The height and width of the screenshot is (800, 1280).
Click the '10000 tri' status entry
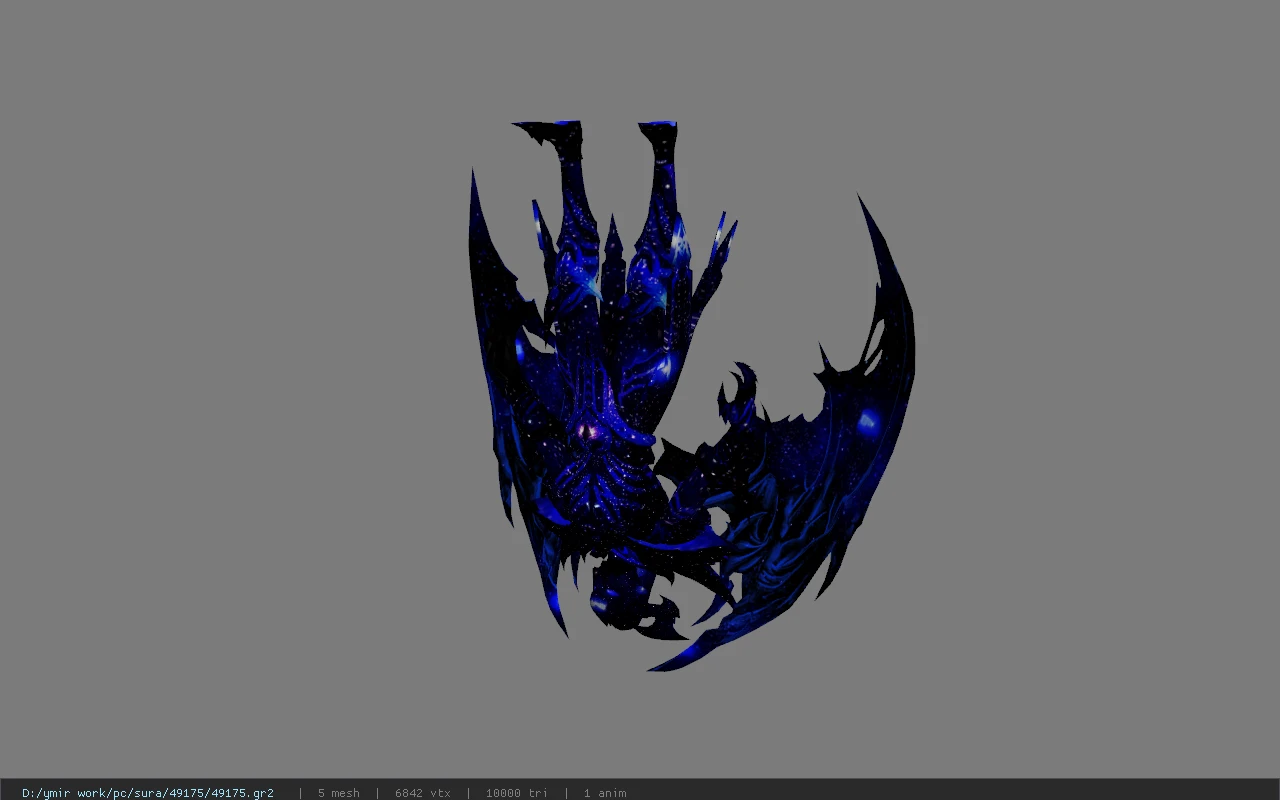[x=516, y=793]
